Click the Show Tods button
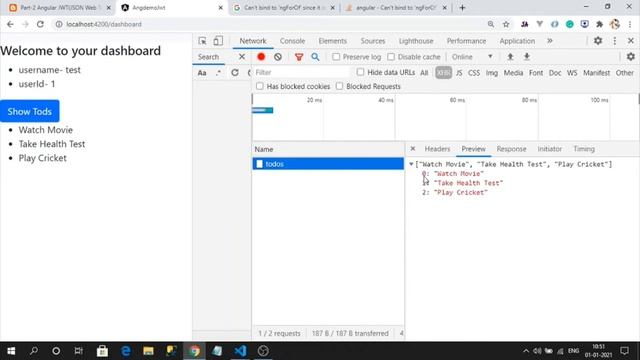Viewport: 640px width, 360px height. (30, 111)
